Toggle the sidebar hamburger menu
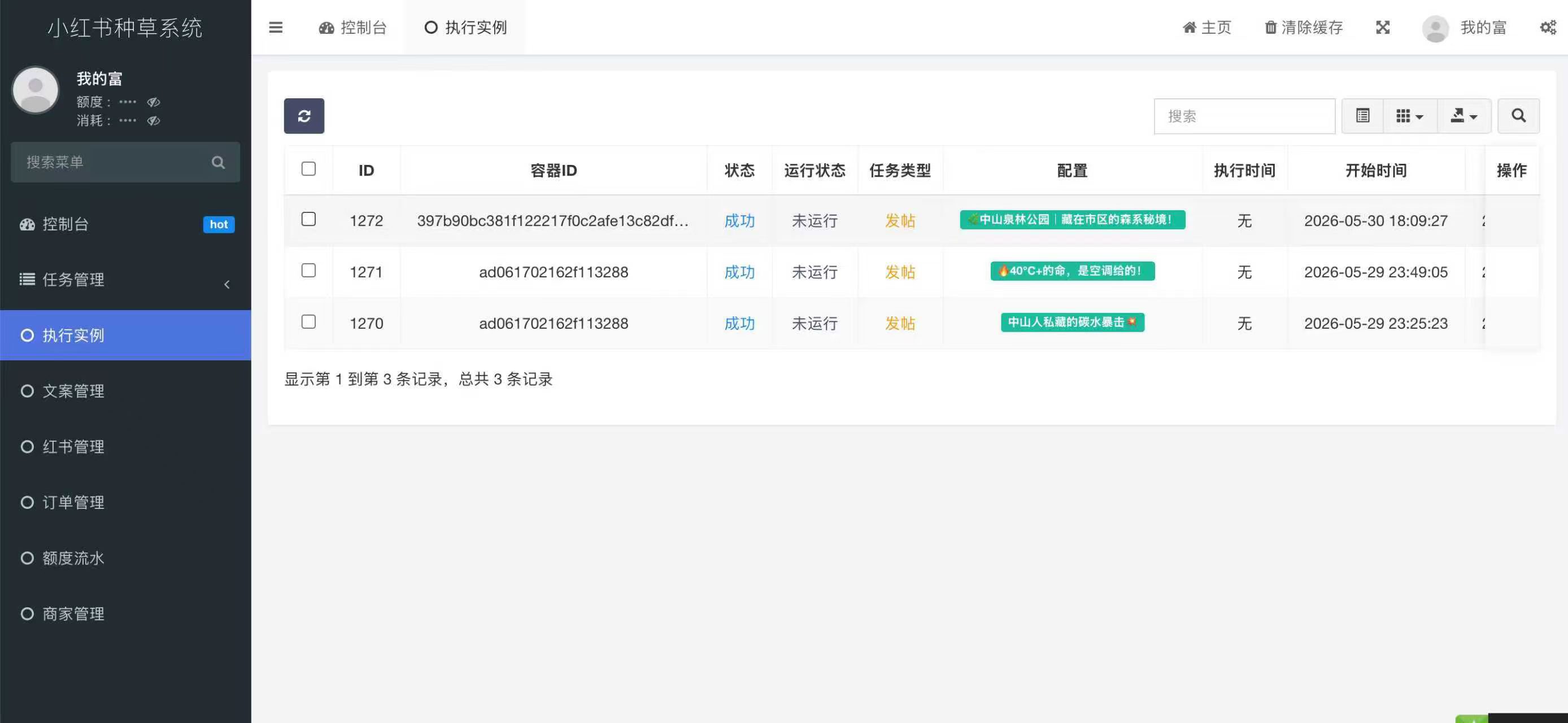 [276, 27]
